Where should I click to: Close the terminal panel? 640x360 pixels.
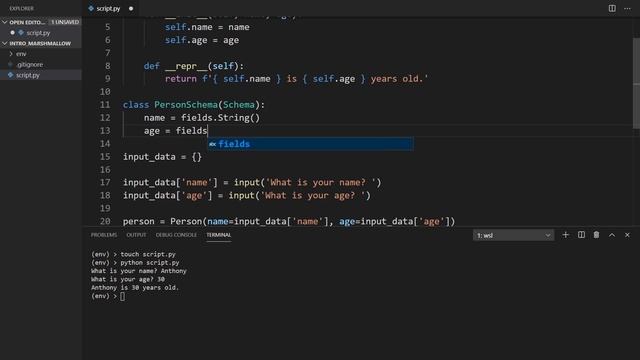tap(627, 235)
